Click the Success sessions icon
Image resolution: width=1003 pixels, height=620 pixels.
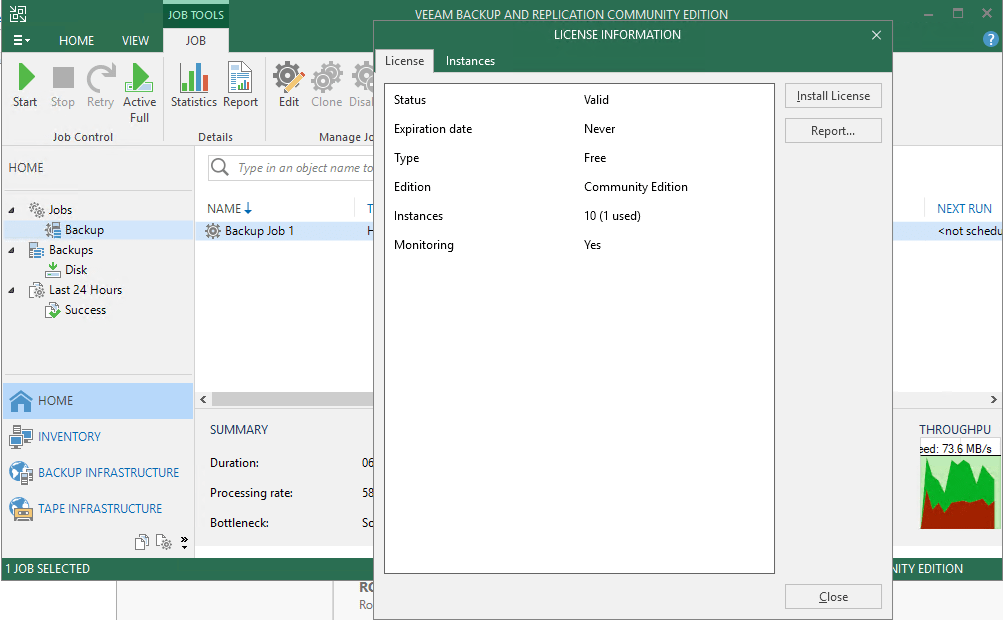point(52,310)
